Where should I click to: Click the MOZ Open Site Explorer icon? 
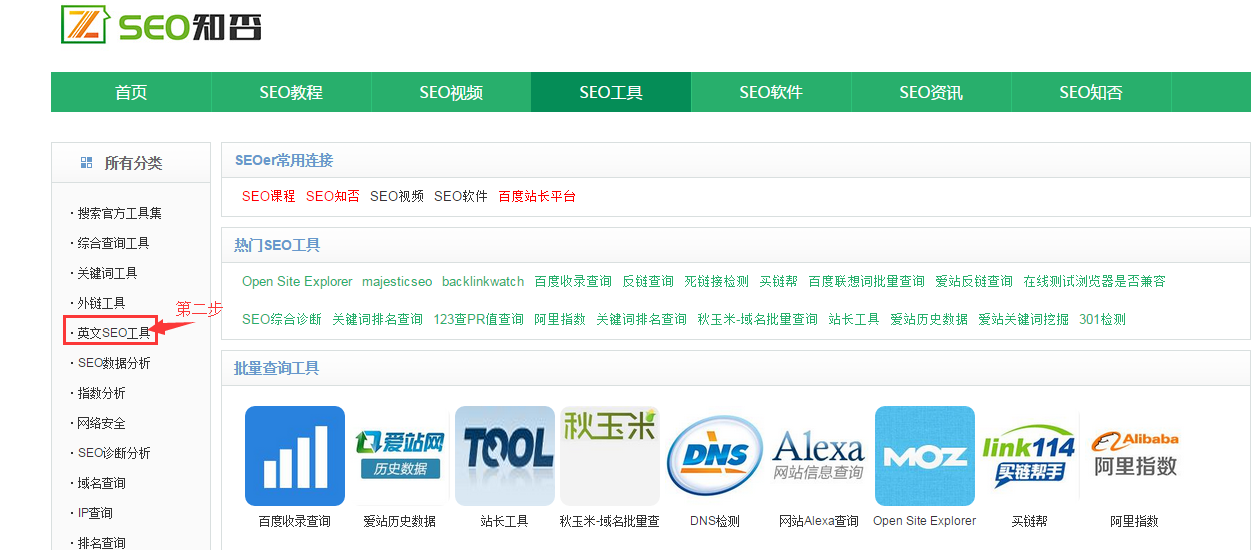tap(925, 456)
